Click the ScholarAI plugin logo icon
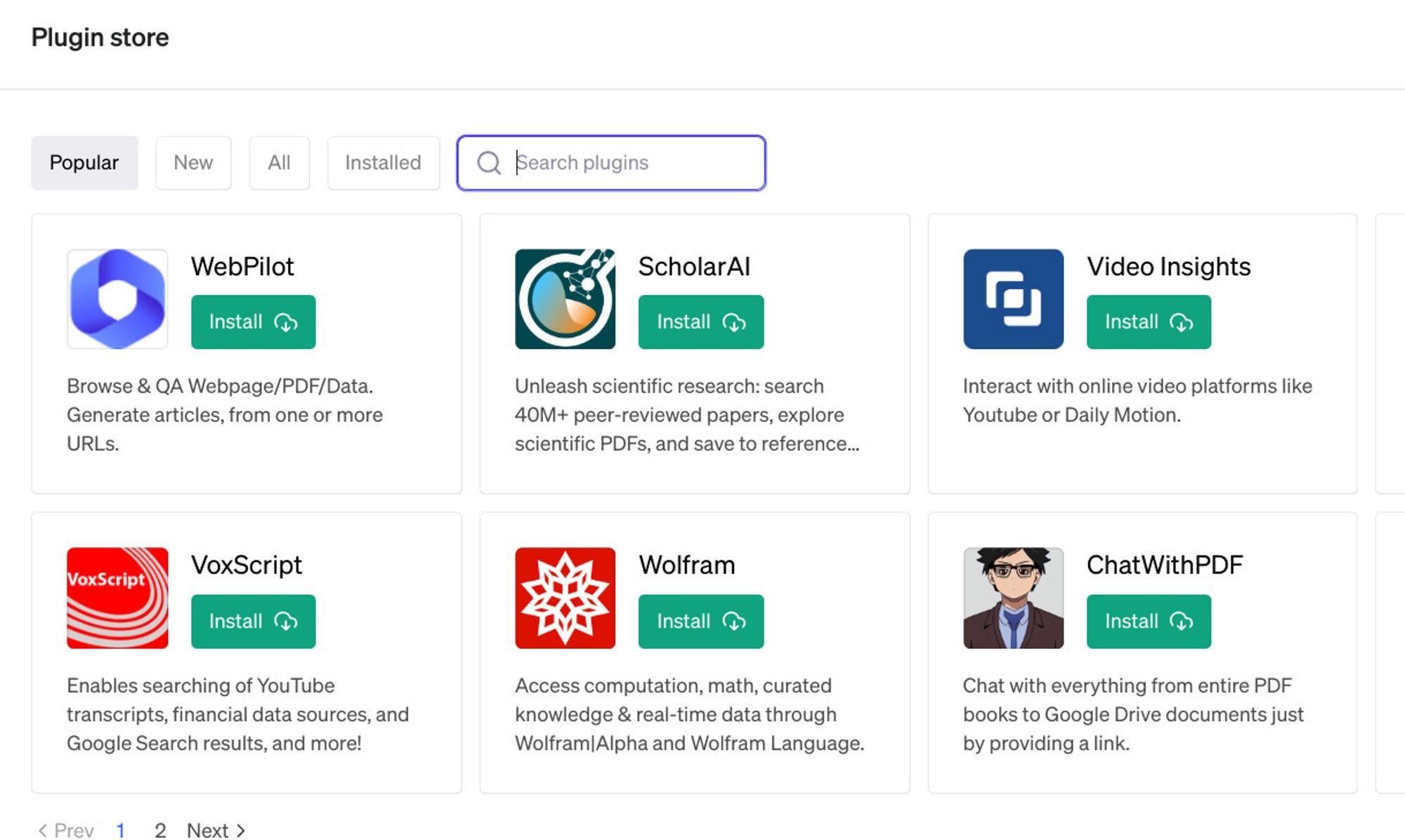1405x840 pixels. pos(565,299)
